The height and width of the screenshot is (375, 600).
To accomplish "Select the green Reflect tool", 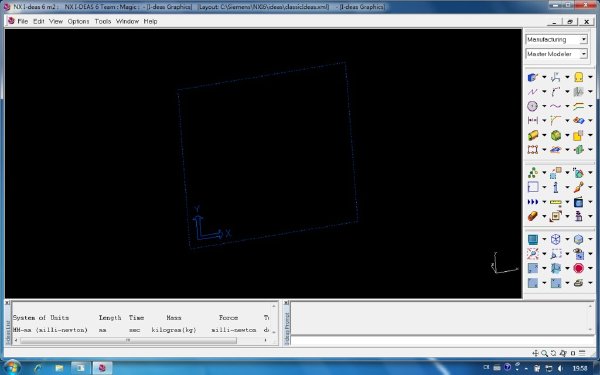I will tap(579, 150).
